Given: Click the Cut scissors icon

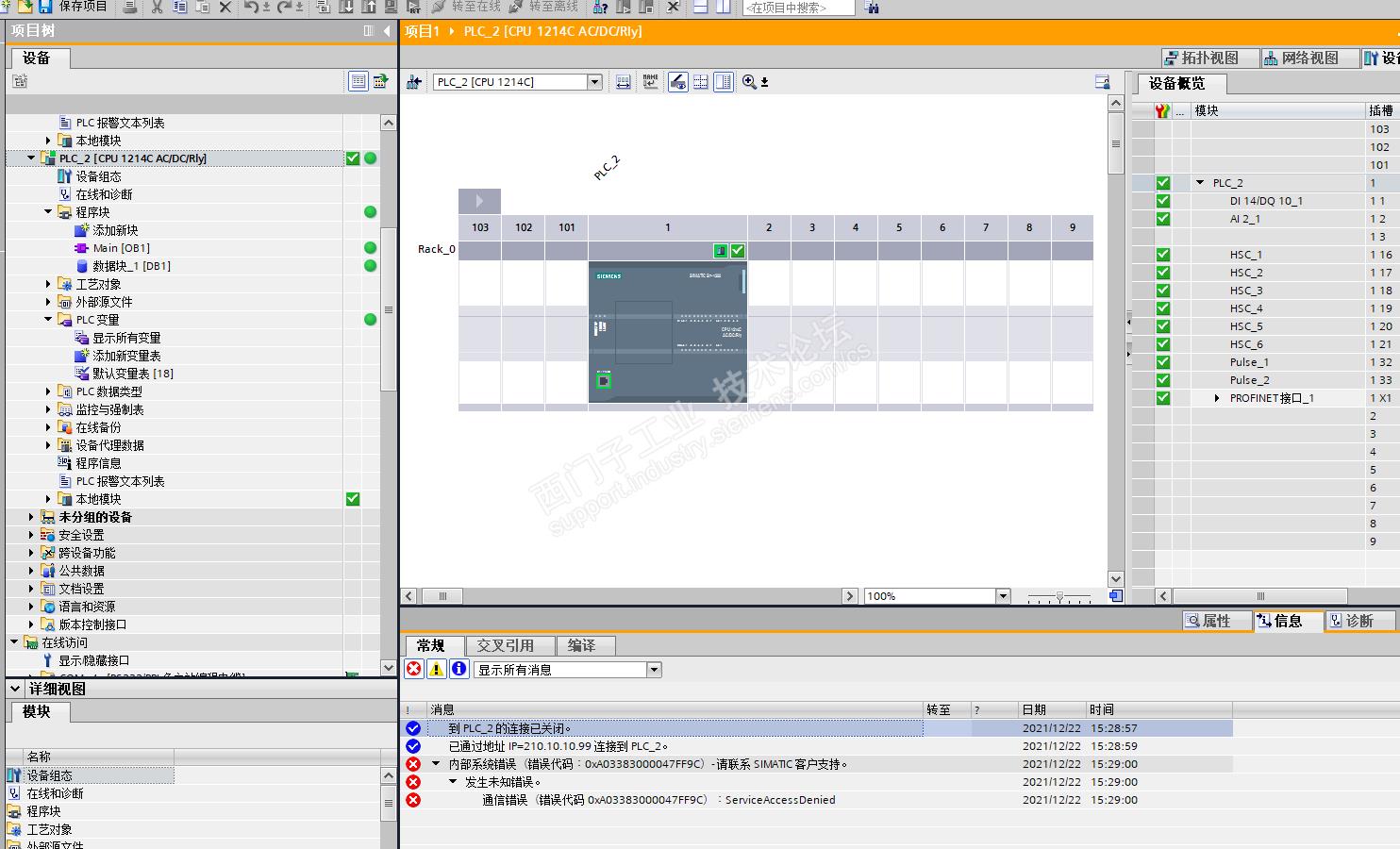Looking at the screenshot, I should 157,7.
